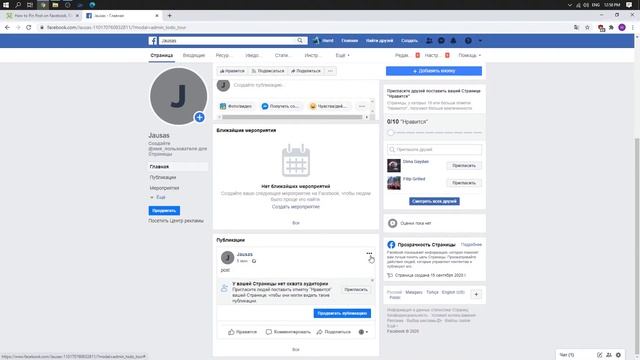640x360 pixels.
Task: Open three-dot options menu of Jausas post
Action: point(369,253)
